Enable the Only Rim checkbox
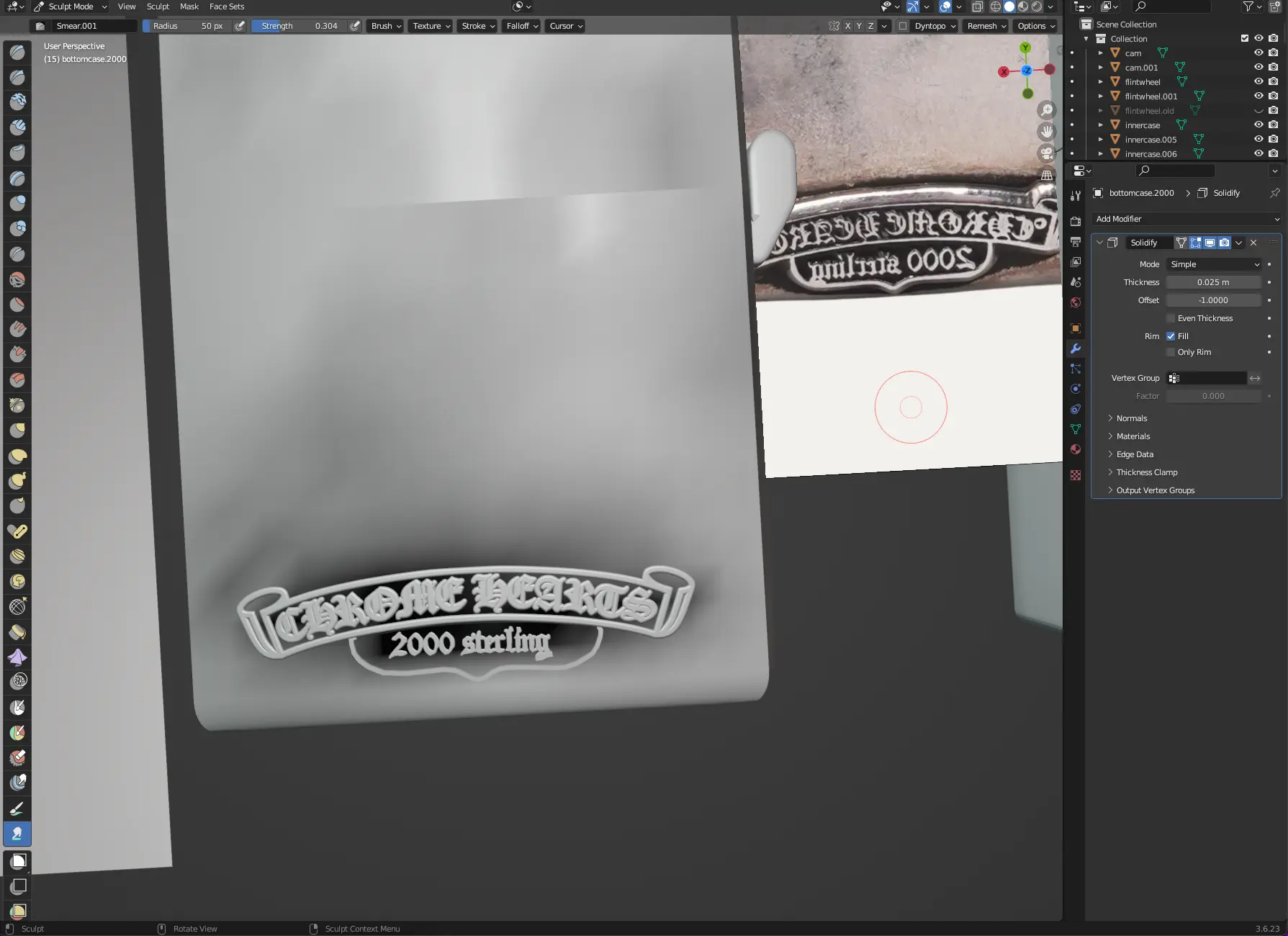This screenshot has width=1288, height=936. tap(1171, 352)
